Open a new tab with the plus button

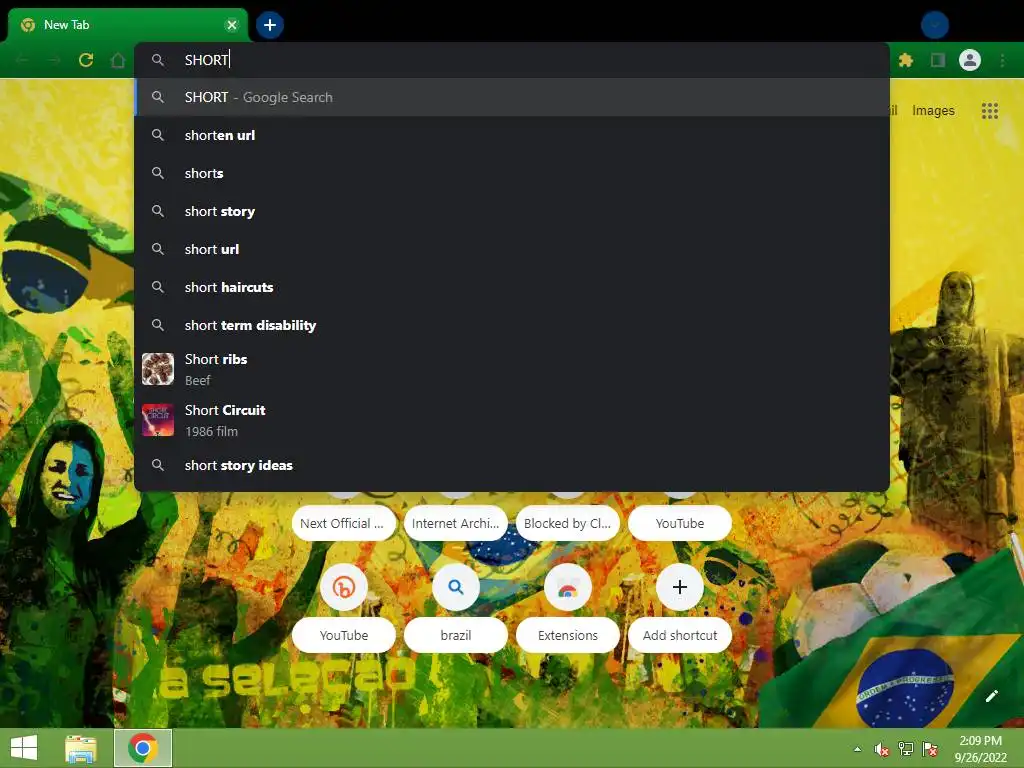tap(270, 25)
